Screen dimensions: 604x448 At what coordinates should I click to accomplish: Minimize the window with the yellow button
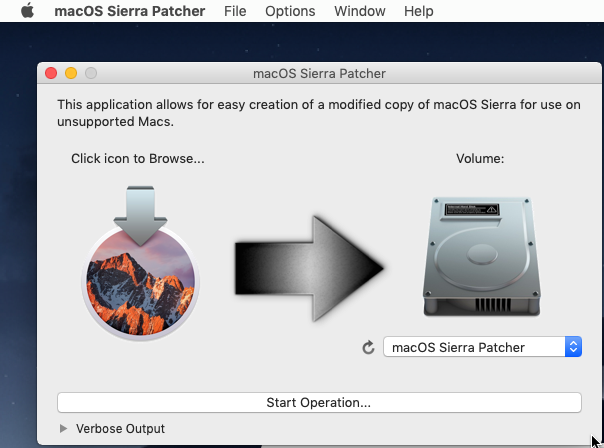pos(71,73)
